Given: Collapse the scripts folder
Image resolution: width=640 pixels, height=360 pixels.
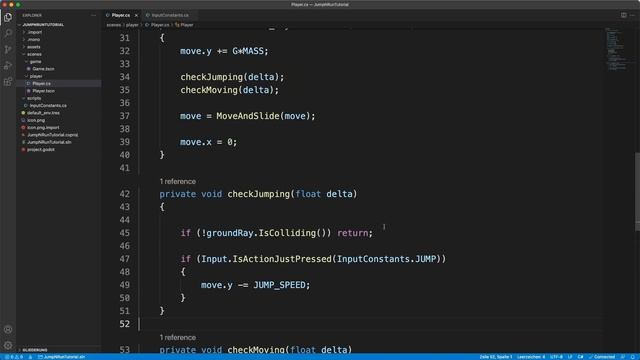Looking at the screenshot, I should click(34, 98).
